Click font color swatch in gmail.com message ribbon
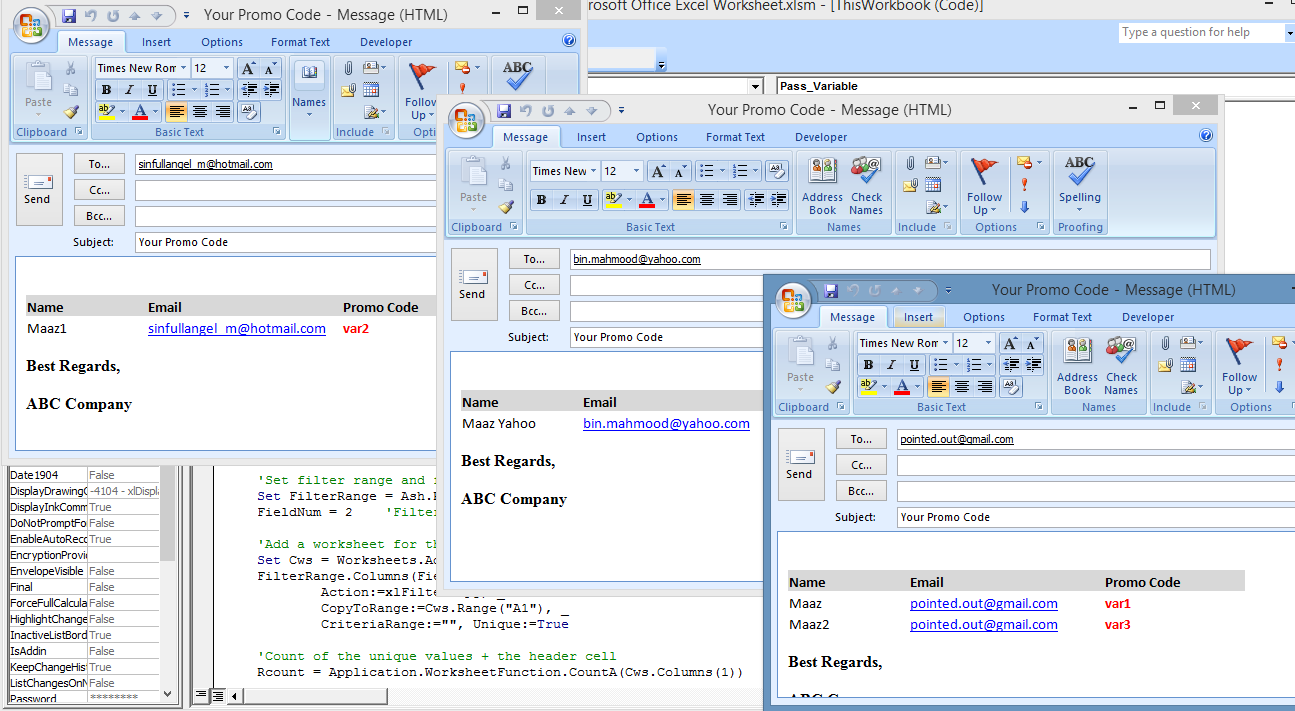 click(902, 386)
